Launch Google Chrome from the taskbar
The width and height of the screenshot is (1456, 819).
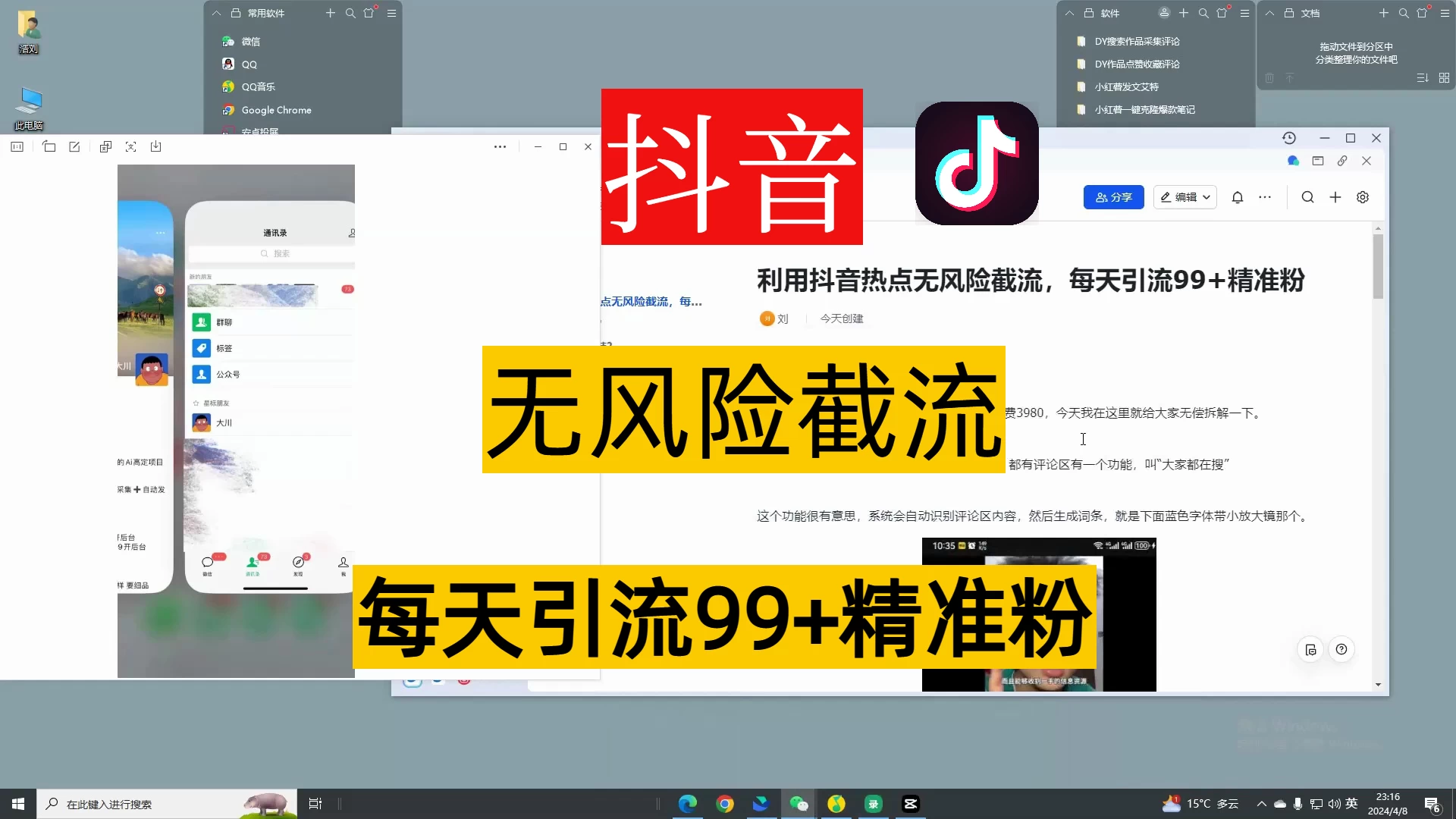[724, 804]
